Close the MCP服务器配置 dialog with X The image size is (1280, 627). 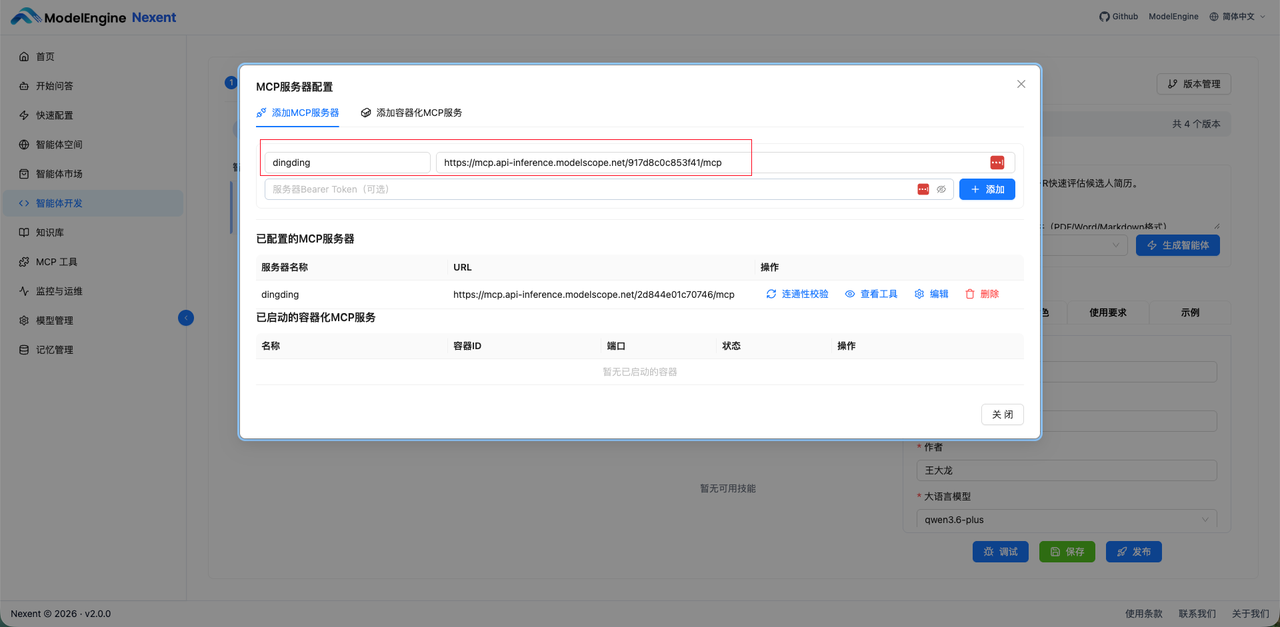pyautogui.click(x=1021, y=84)
